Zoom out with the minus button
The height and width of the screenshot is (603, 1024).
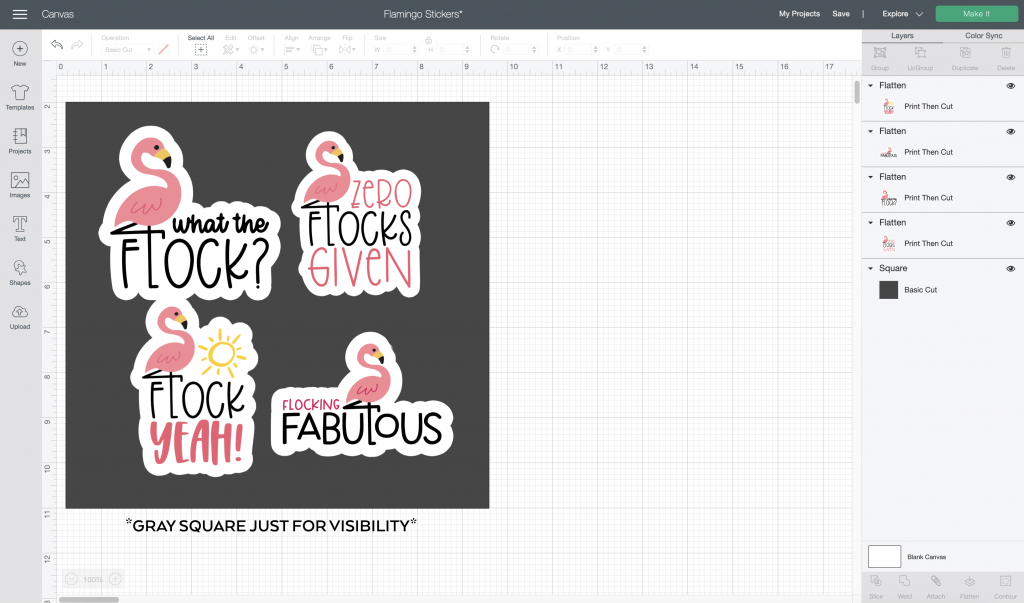72,579
